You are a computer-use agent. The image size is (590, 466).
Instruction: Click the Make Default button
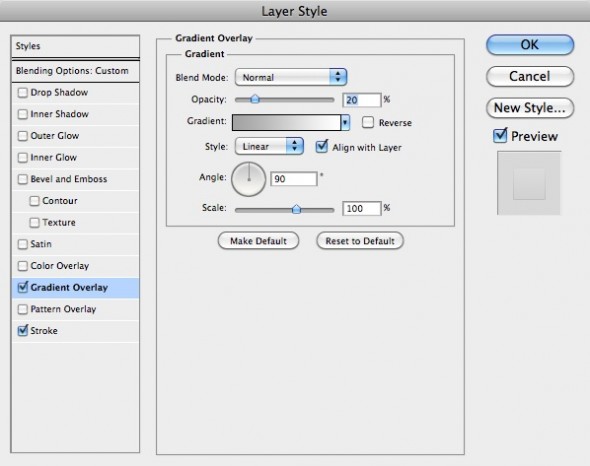click(x=259, y=241)
